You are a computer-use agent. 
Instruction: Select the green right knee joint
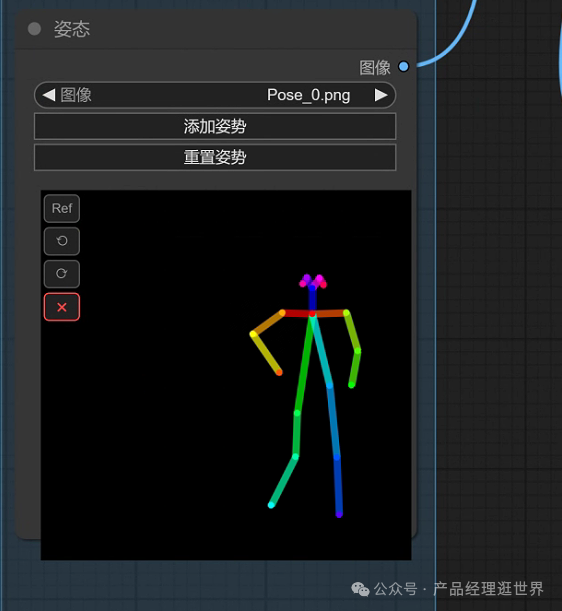click(295, 456)
